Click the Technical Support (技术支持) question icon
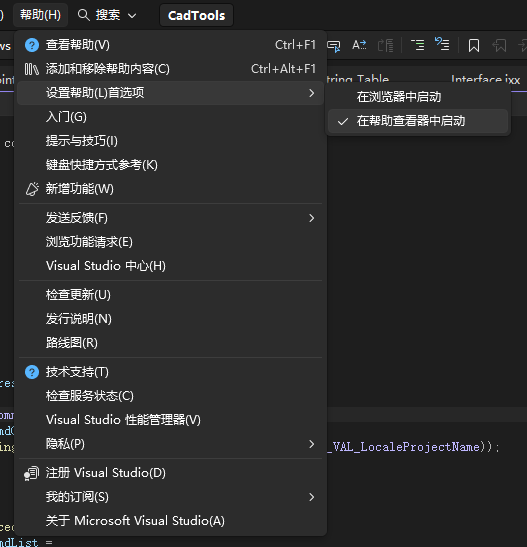The height and width of the screenshot is (547, 527). [32, 372]
